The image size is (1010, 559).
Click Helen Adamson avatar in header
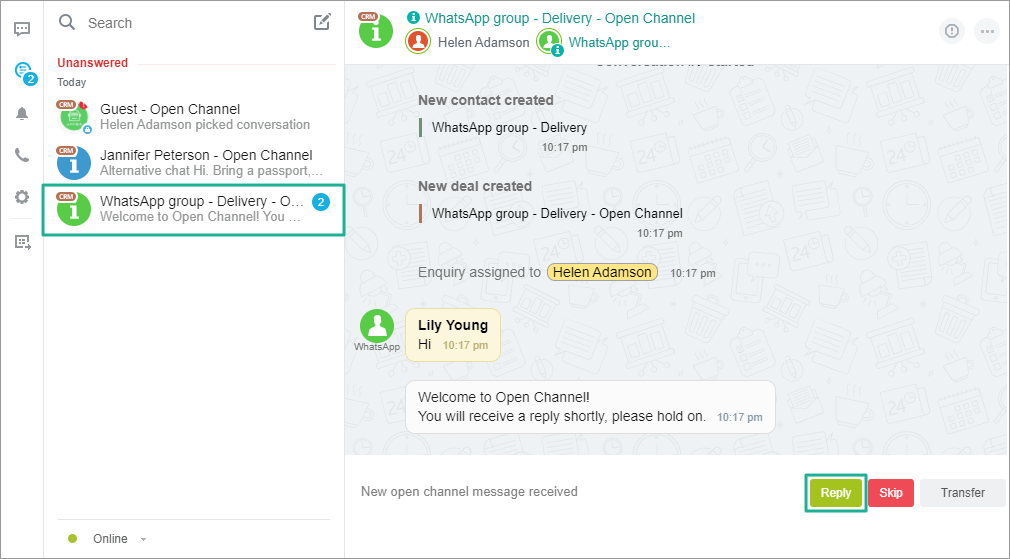[418, 42]
